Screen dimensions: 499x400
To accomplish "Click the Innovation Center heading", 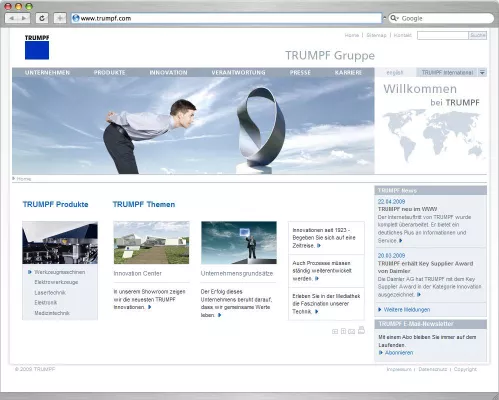I will pos(137,273).
